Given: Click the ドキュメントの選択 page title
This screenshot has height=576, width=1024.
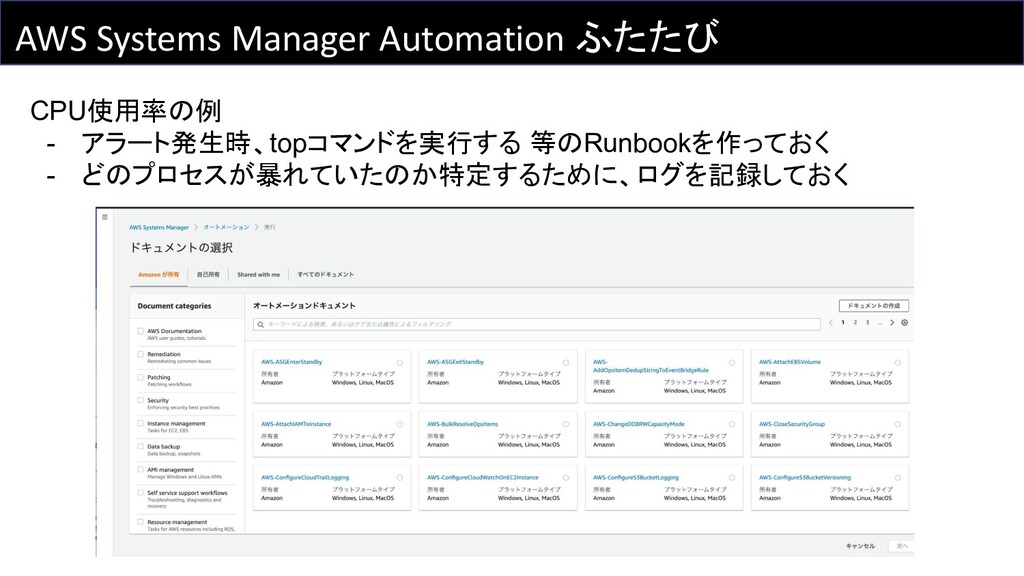Looking at the screenshot, I should point(181,248).
